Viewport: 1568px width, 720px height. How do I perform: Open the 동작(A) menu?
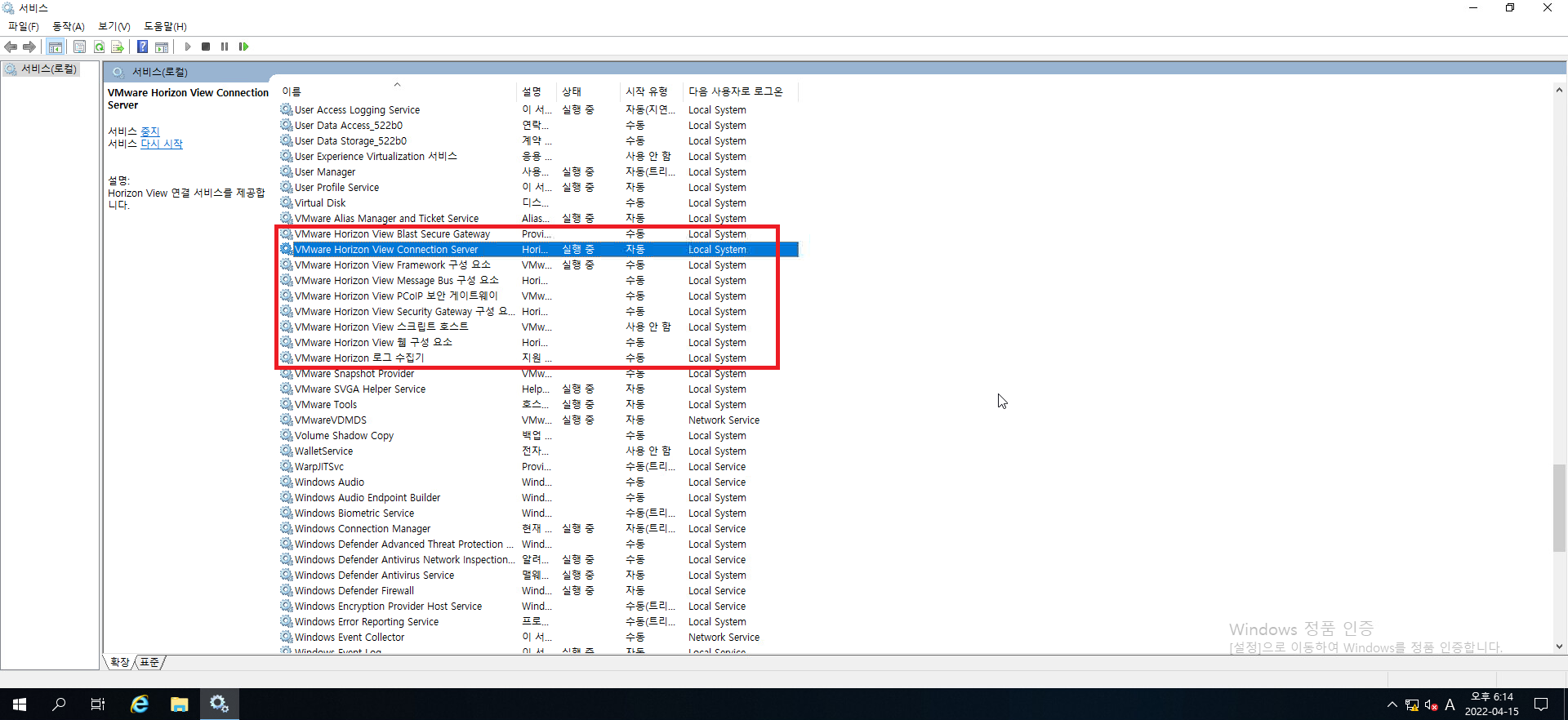(x=69, y=26)
